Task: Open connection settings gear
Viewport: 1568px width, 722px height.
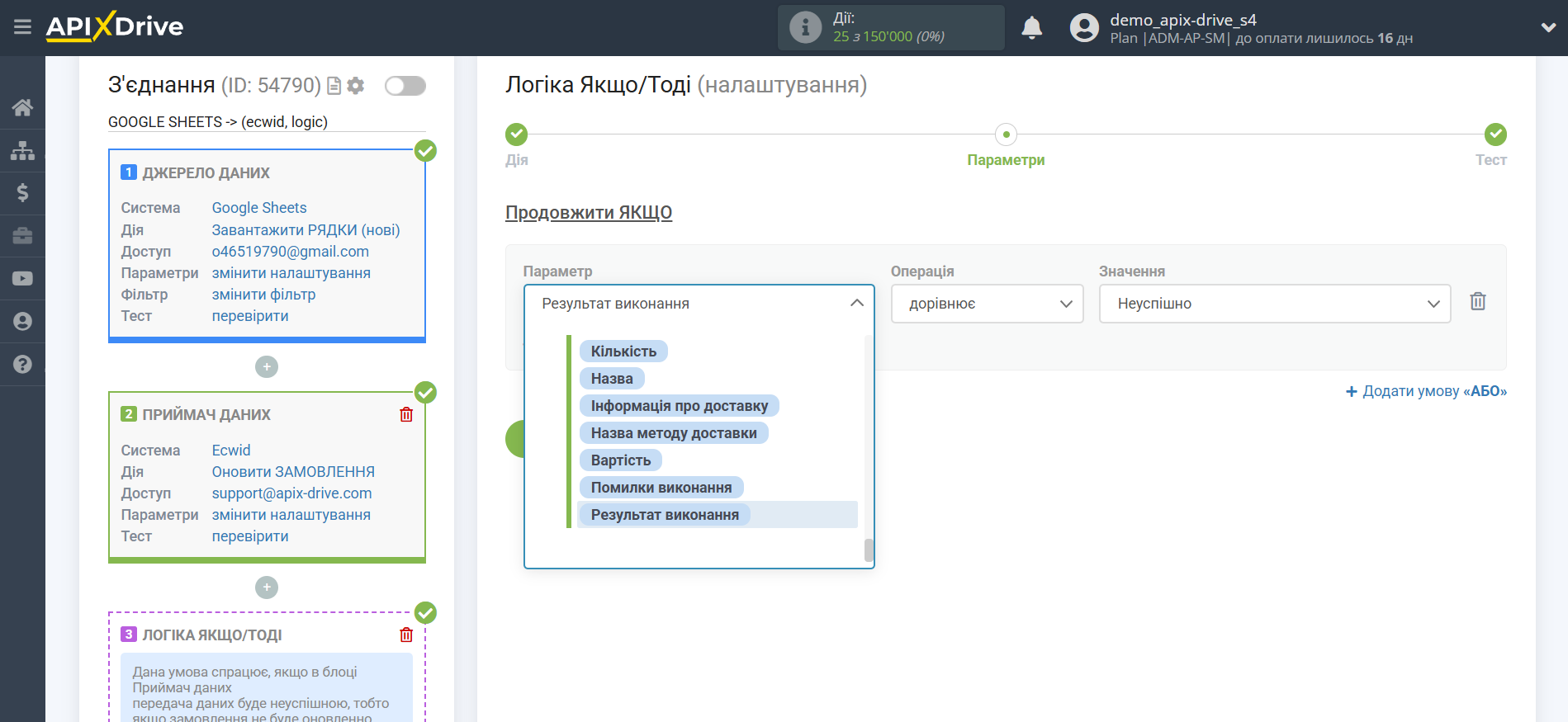Action: pos(356,86)
